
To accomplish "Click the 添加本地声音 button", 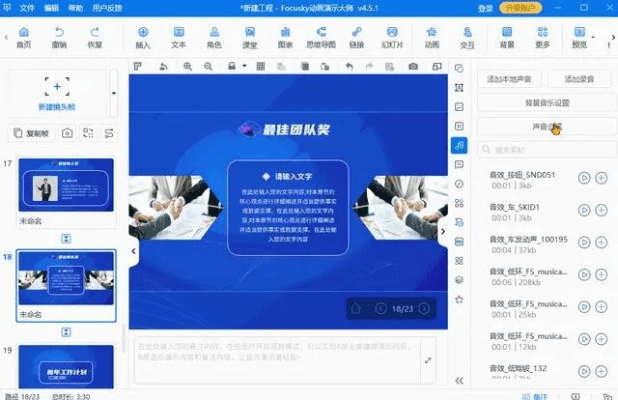I will pyautogui.click(x=509, y=79).
